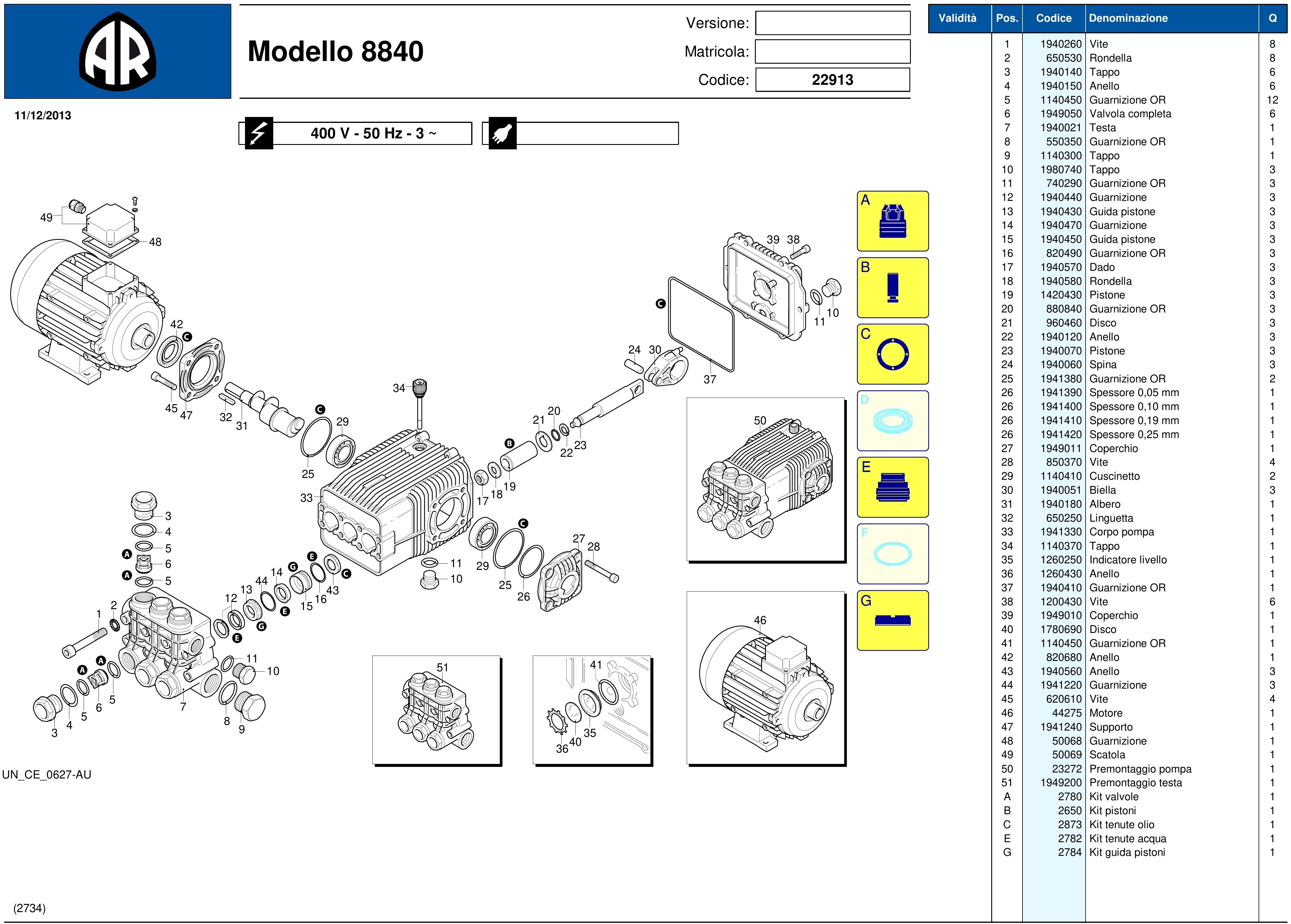Click the lightning bolt voltage icon
Viewport: 1291px width, 924px height.
click(x=259, y=134)
